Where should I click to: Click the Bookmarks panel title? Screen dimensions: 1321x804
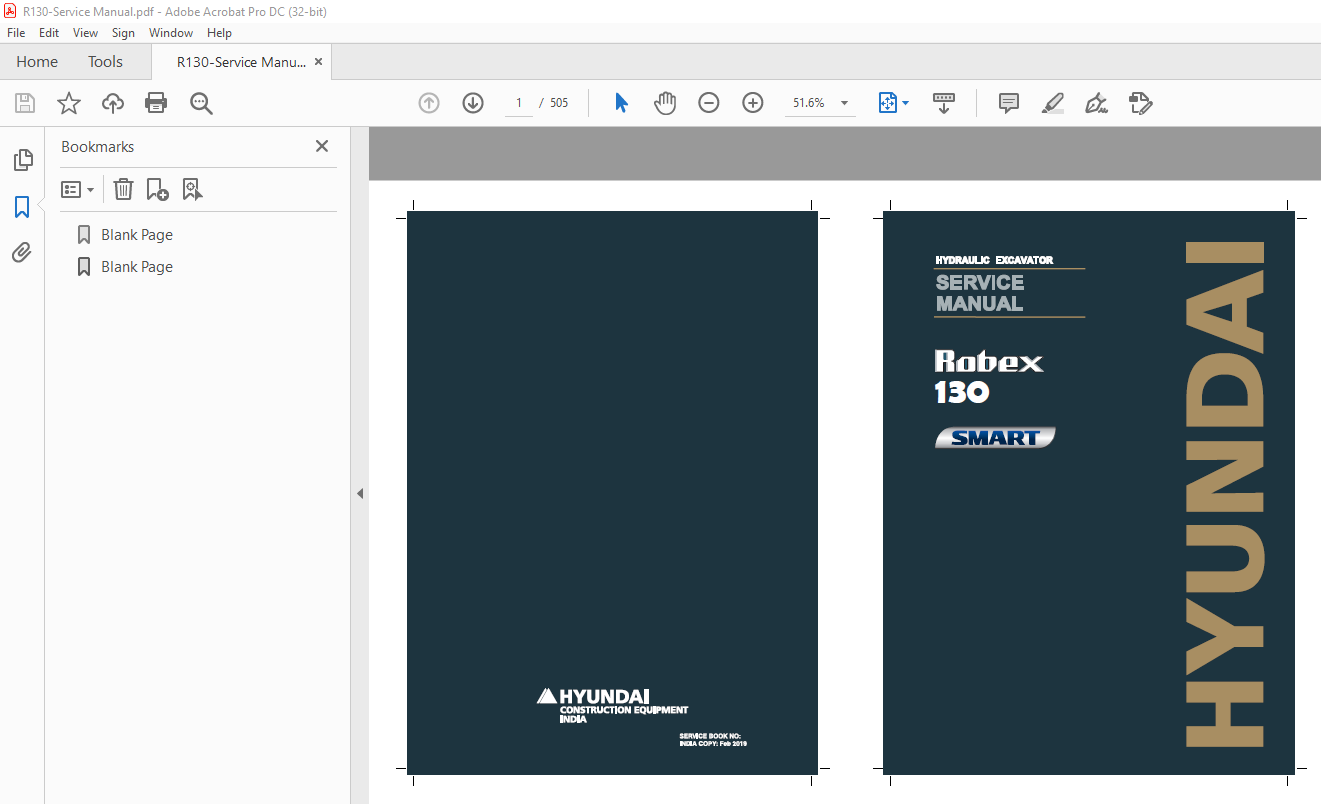tap(97, 146)
